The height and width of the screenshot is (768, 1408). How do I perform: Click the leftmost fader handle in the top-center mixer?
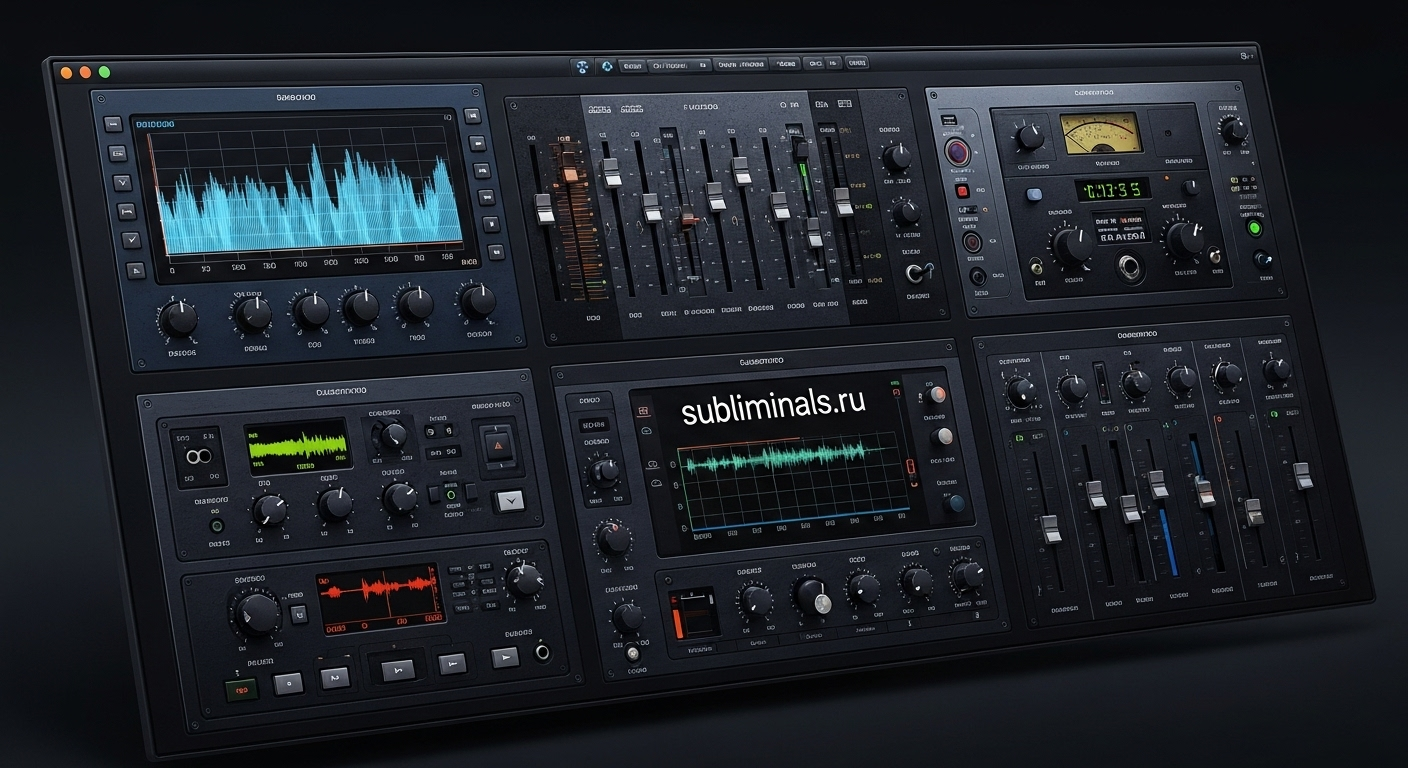tap(545, 208)
